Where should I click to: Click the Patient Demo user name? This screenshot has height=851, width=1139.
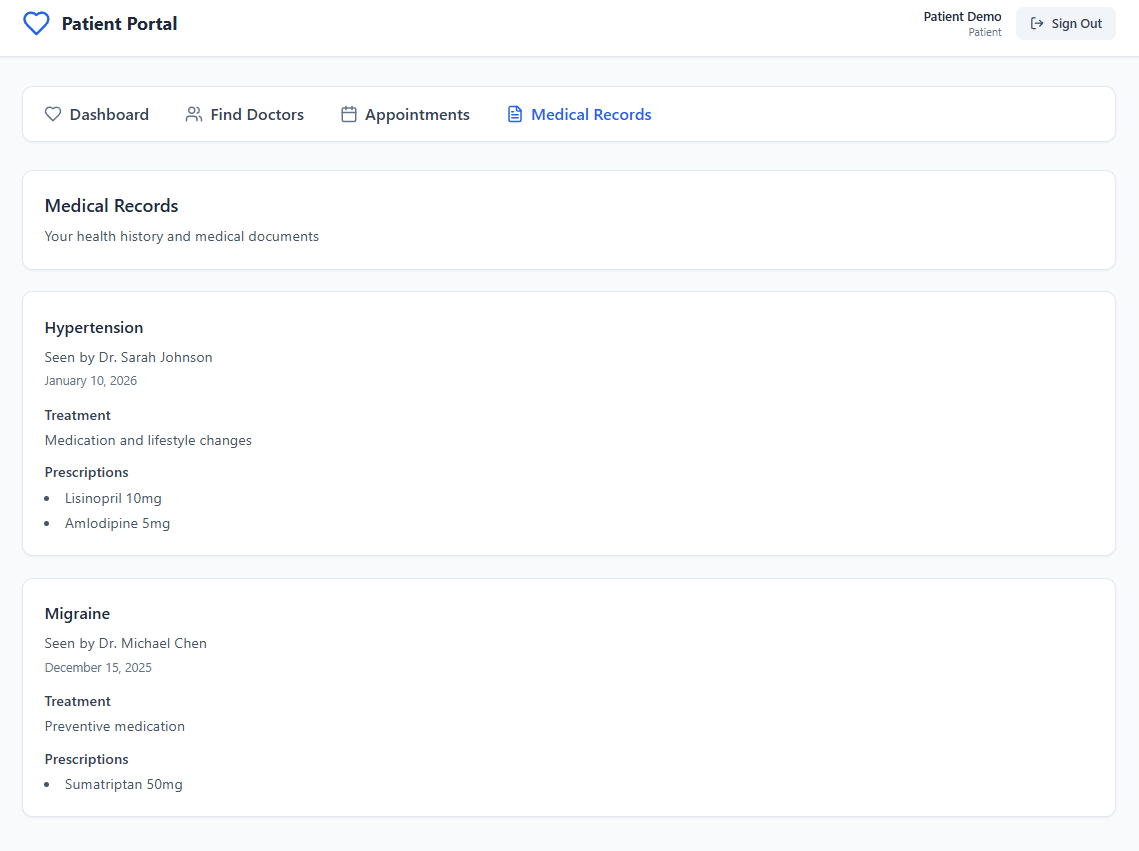pyautogui.click(x=962, y=16)
